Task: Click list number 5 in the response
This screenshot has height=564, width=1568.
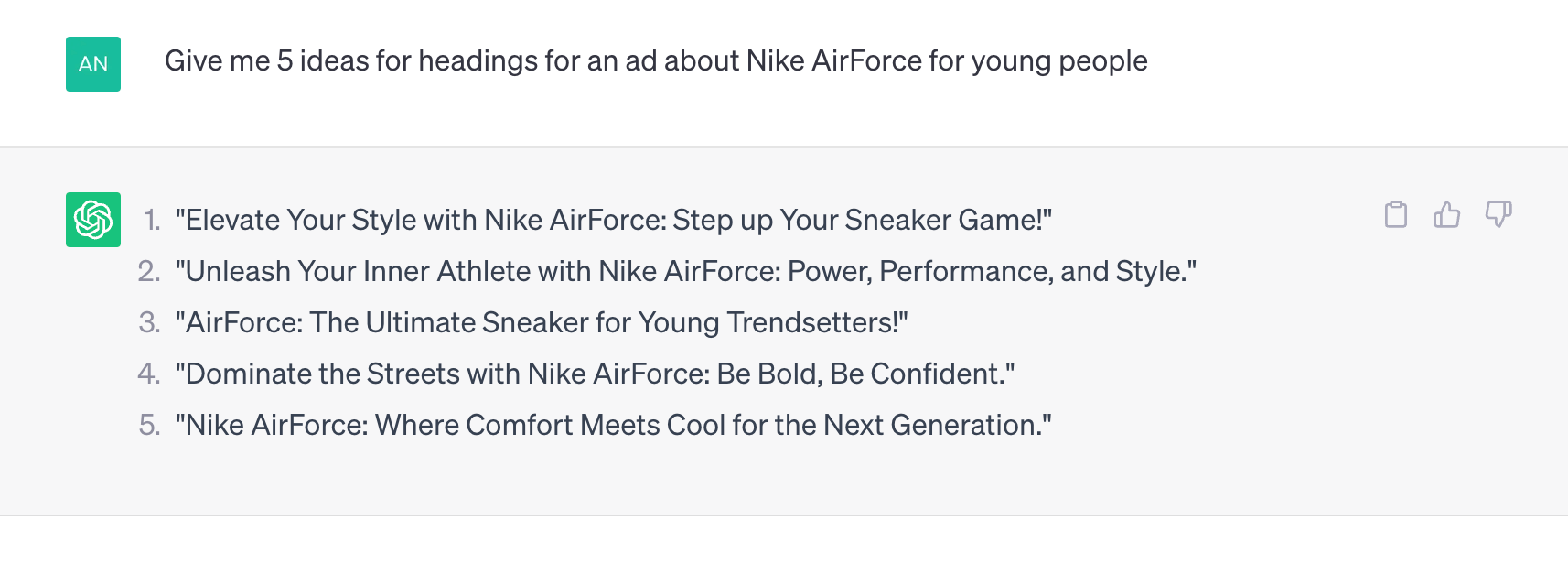Action: (x=149, y=425)
